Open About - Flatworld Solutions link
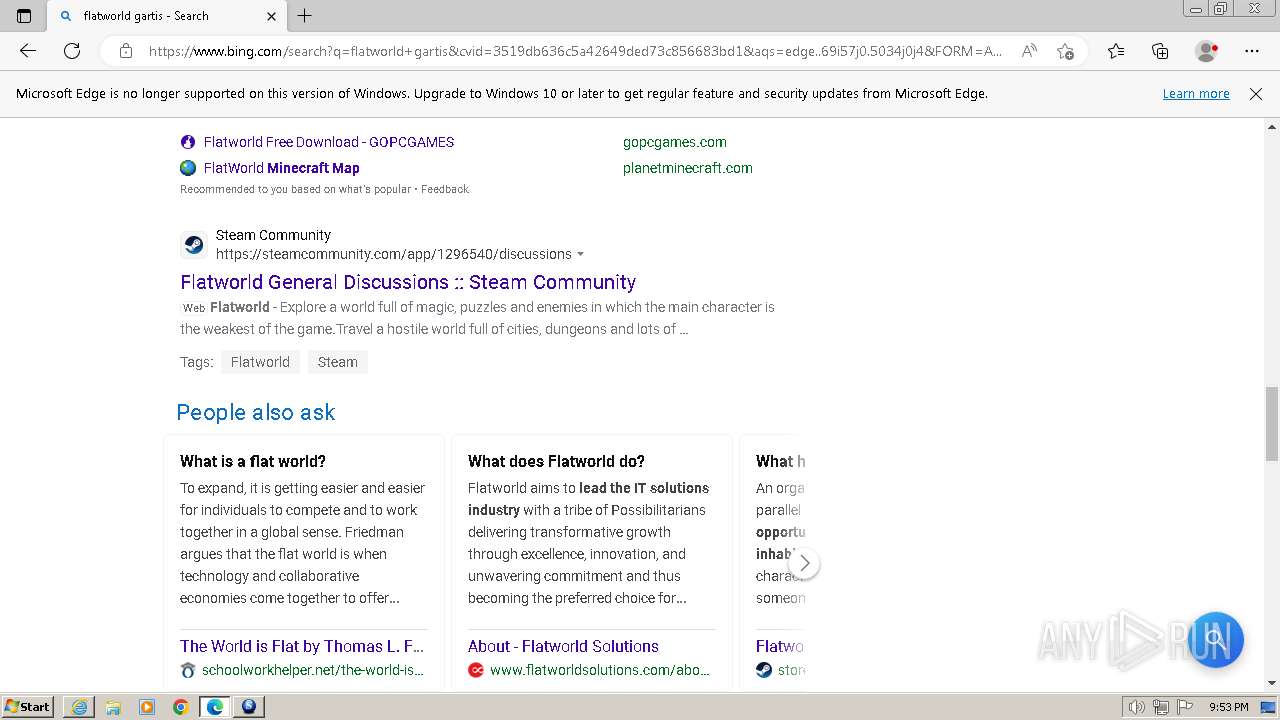 [x=563, y=646]
